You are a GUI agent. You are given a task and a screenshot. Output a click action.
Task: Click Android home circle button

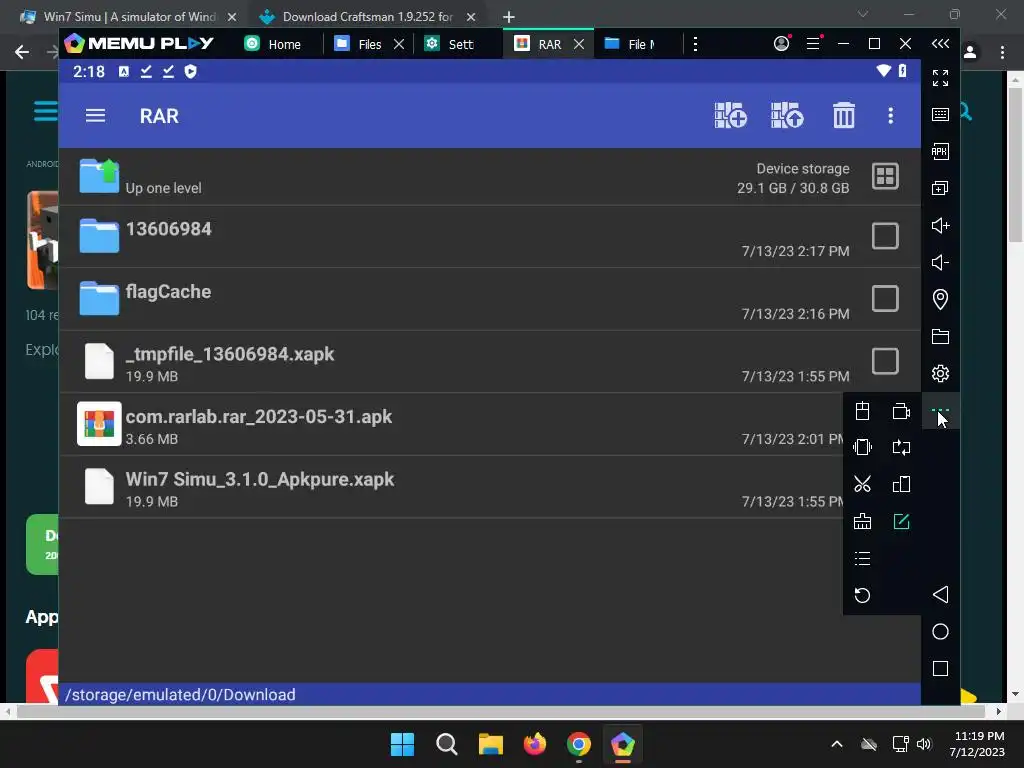point(940,632)
